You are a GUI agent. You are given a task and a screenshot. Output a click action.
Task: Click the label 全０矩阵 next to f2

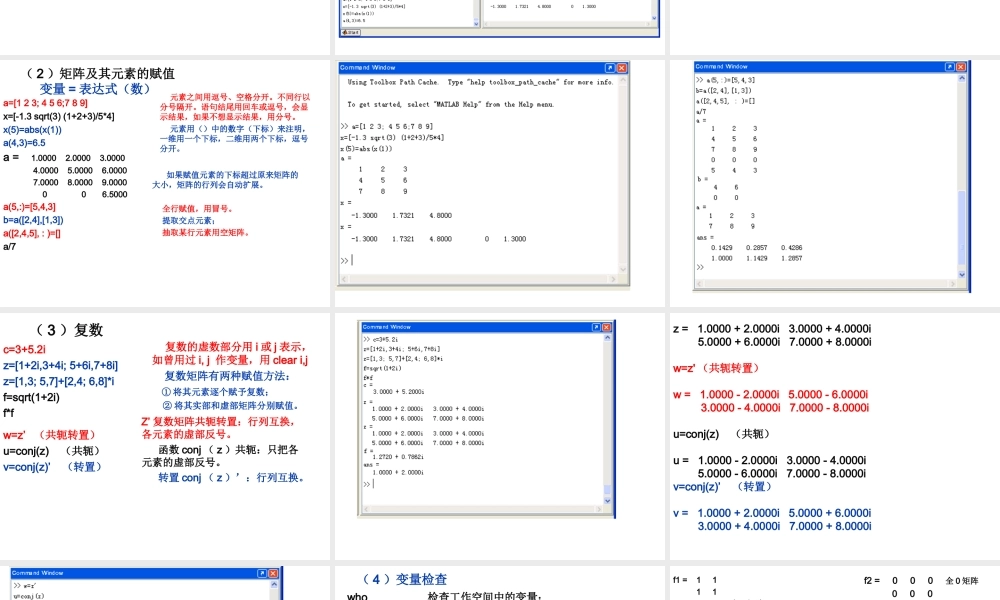[x=962, y=581]
